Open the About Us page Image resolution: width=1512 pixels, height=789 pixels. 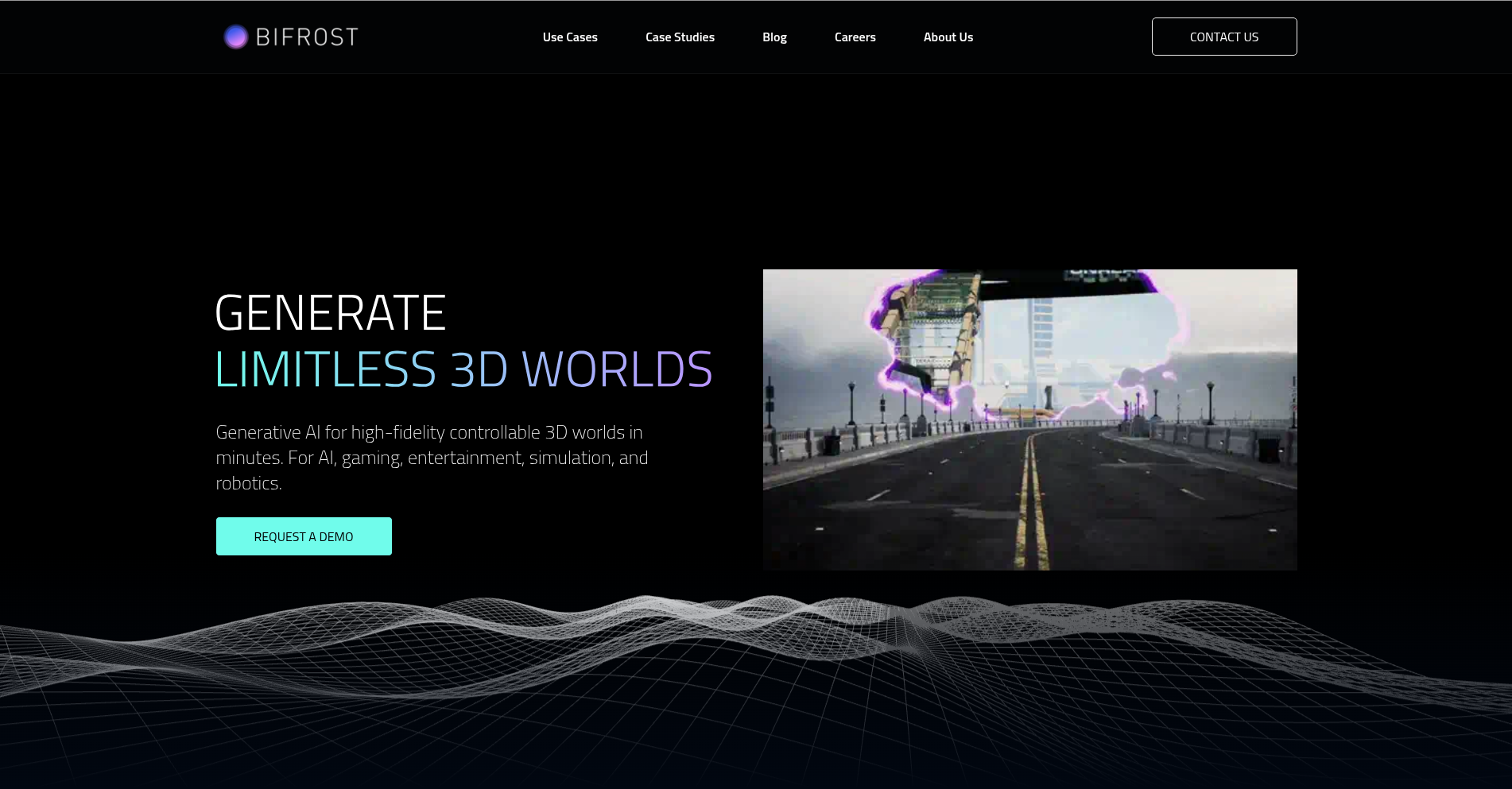click(x=948, y=37)
